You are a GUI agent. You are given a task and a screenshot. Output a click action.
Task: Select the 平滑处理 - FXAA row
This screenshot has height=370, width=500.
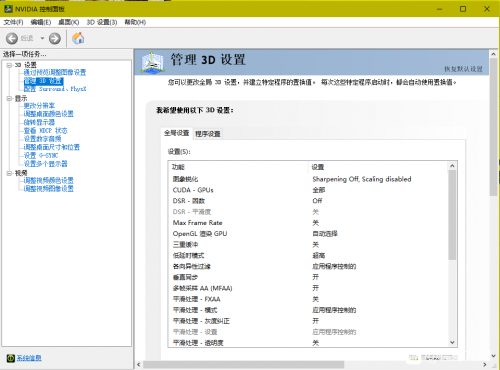coord(308,299)
